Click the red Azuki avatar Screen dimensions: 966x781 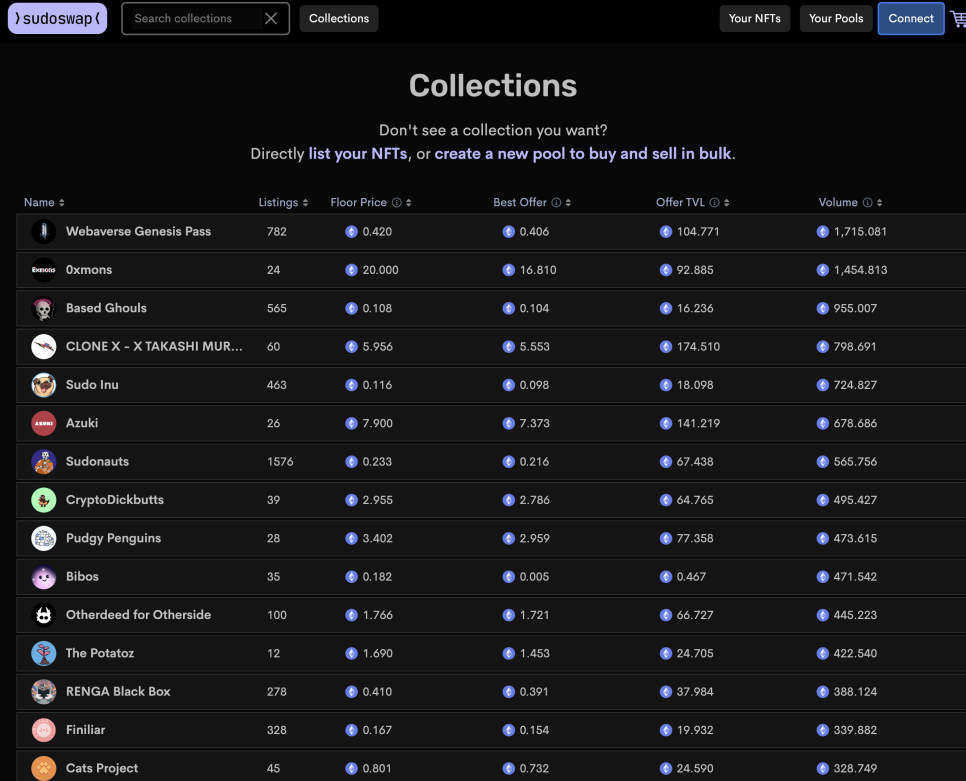tap(44, 423)
